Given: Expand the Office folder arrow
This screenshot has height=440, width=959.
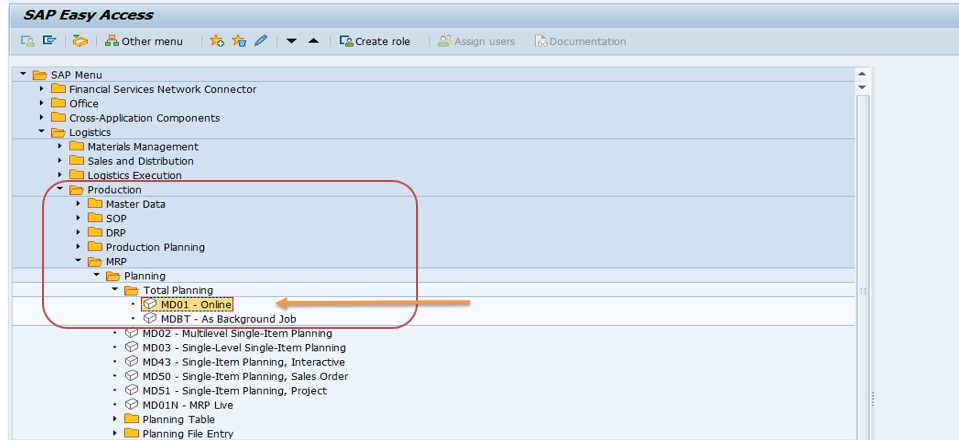Looking at the screenshot, I should click(x=42, y=103).
